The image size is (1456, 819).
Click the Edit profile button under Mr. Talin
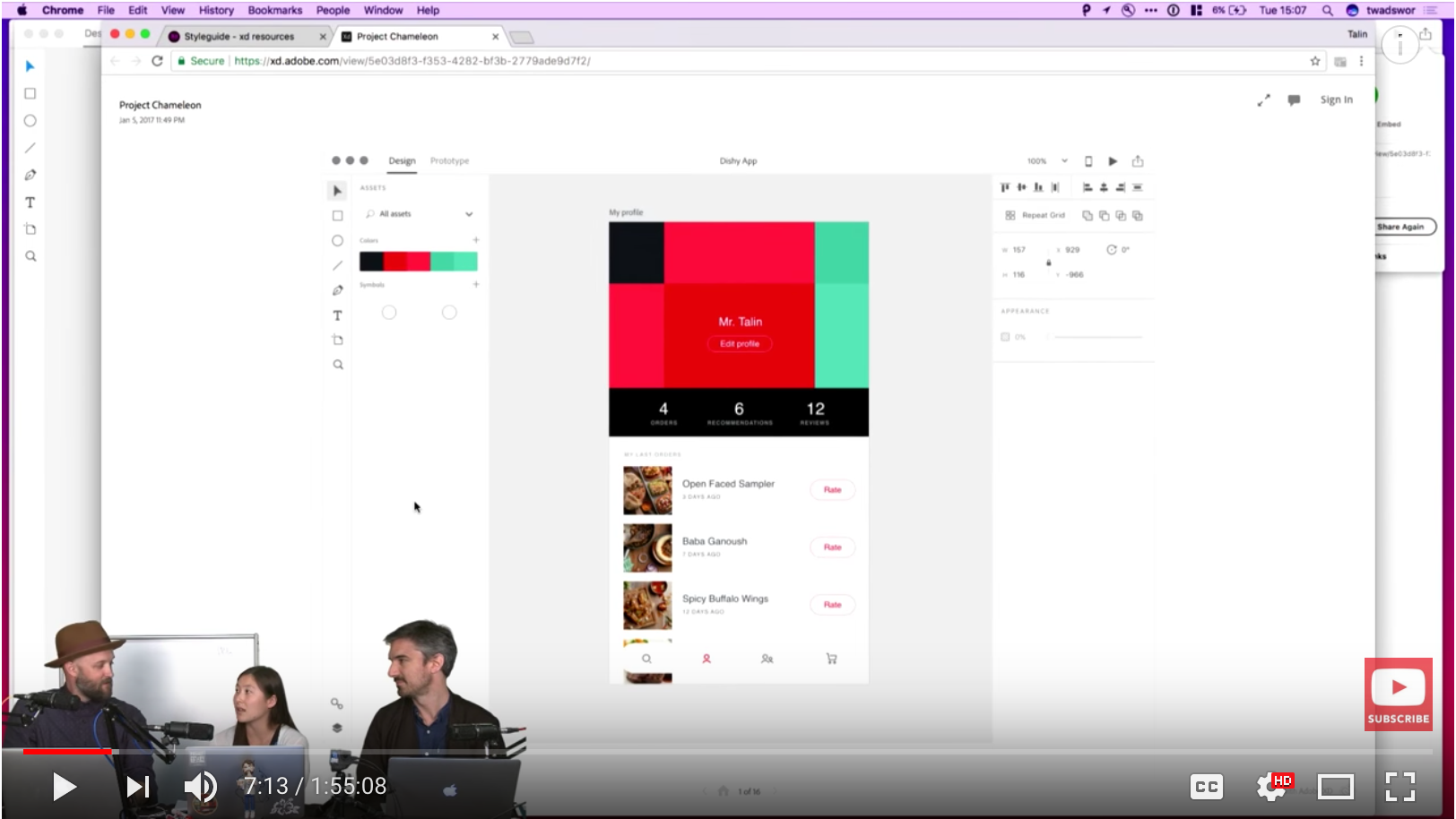click(740, 344)
